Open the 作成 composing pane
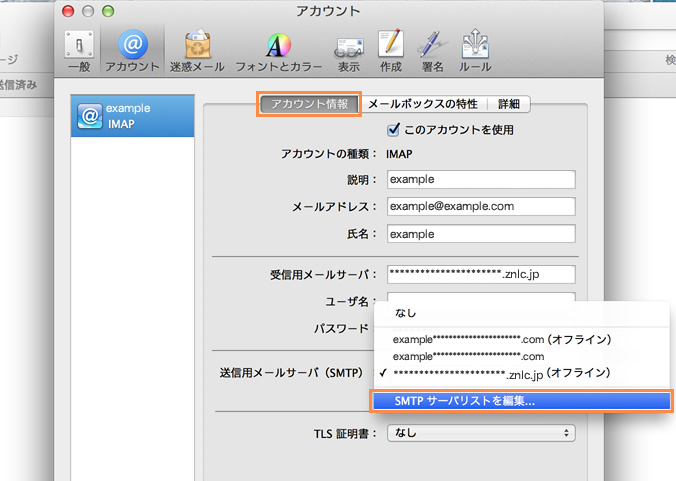 [x=391, y=51]
